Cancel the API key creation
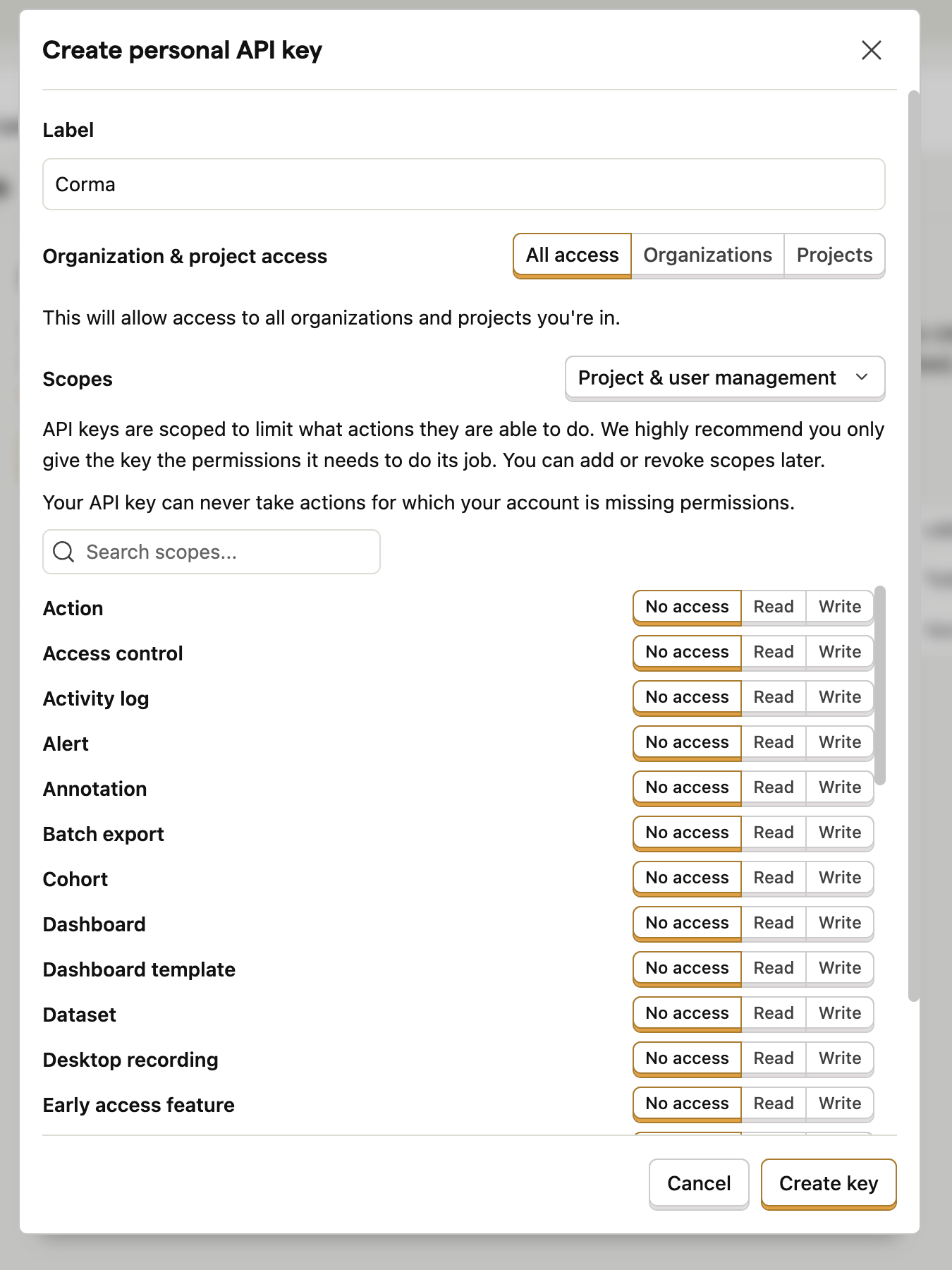Viewport: 952px width, 1270px height. click(x=698, y=1183)
